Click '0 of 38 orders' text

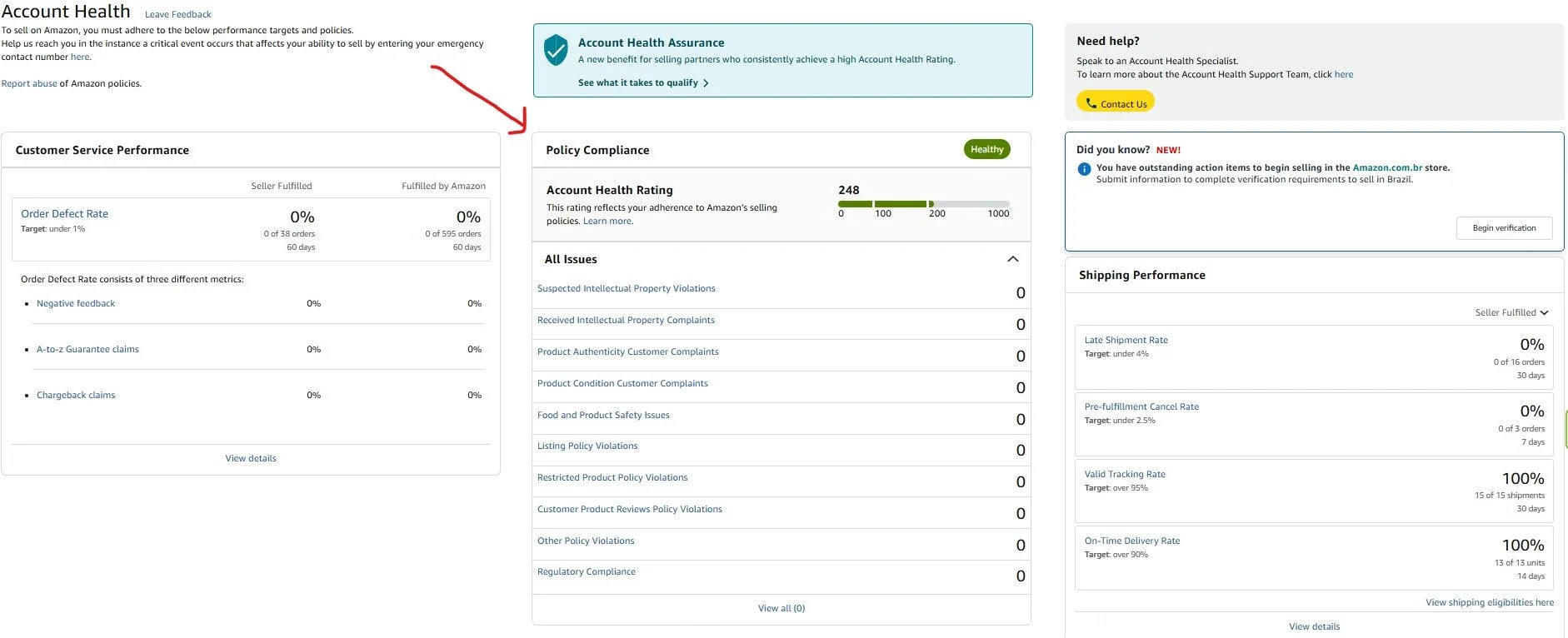289,234
